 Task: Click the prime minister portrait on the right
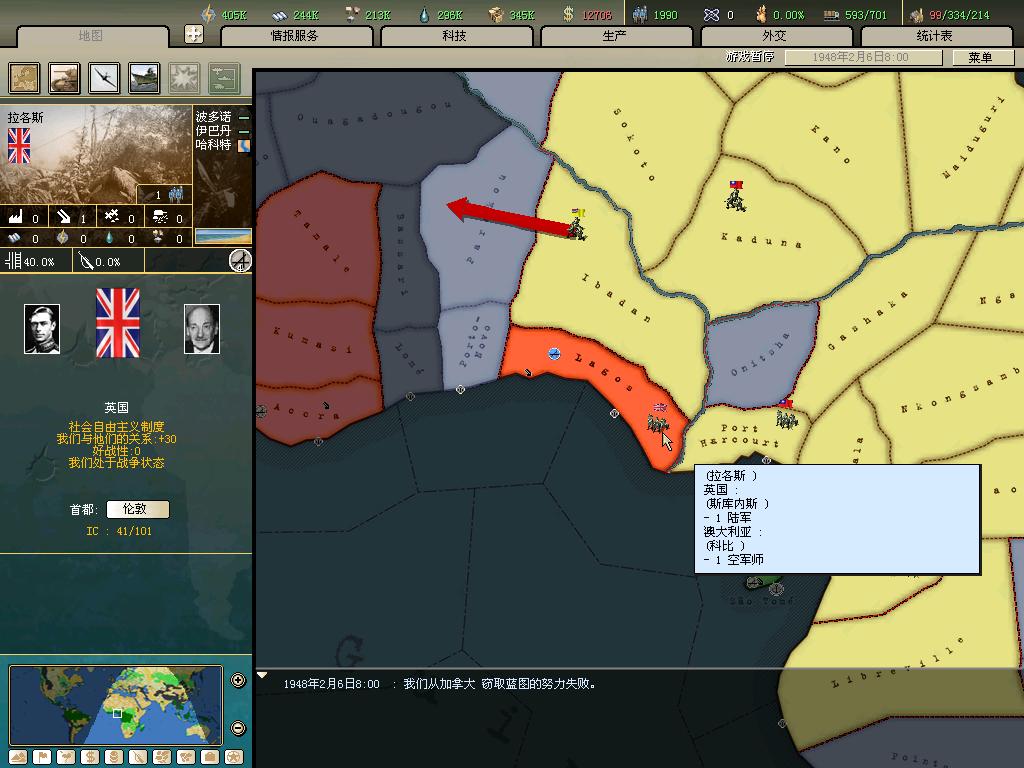pyautogui.click(x=202, y=328)
